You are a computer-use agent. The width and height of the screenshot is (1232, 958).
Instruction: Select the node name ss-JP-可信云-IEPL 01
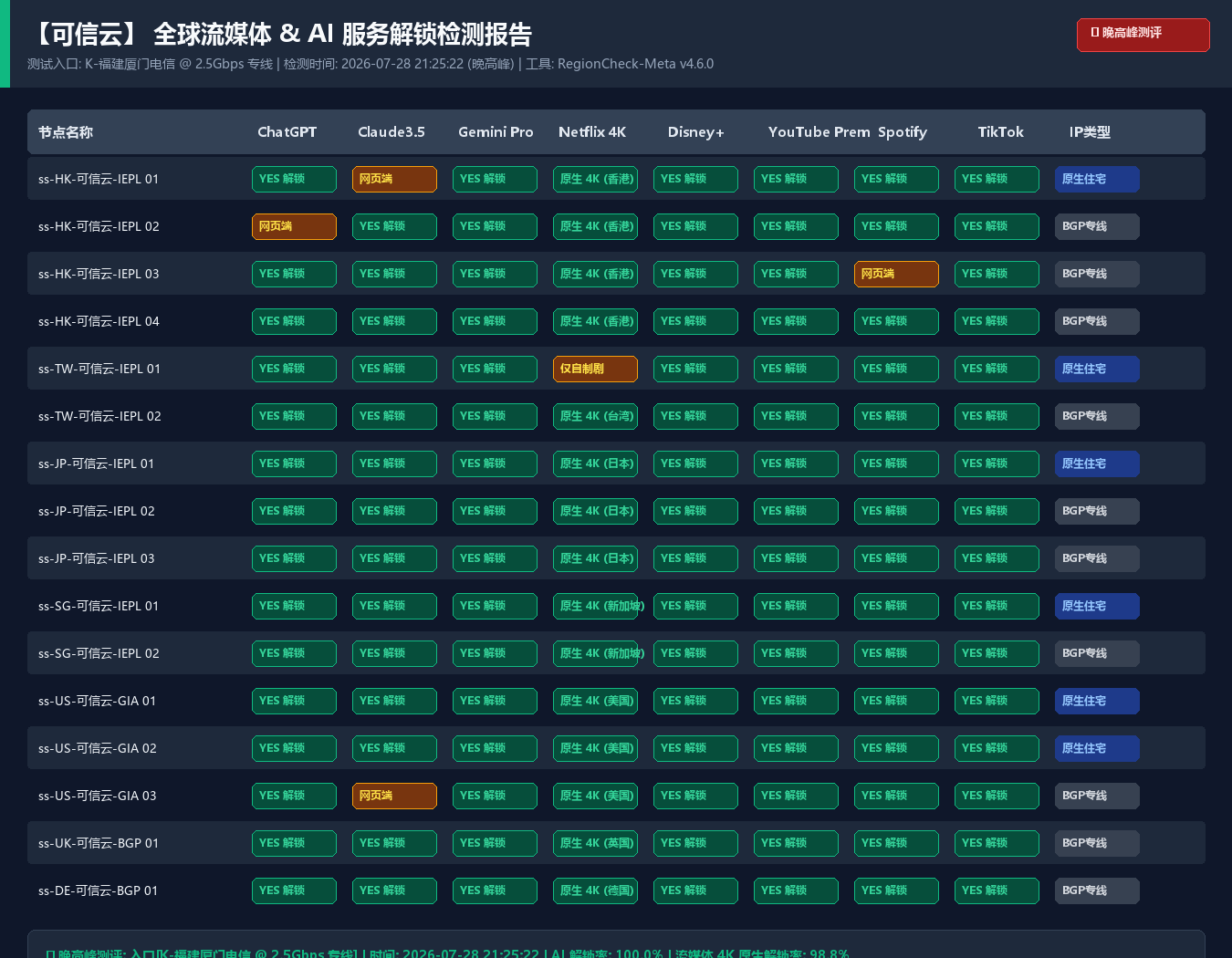97,463
